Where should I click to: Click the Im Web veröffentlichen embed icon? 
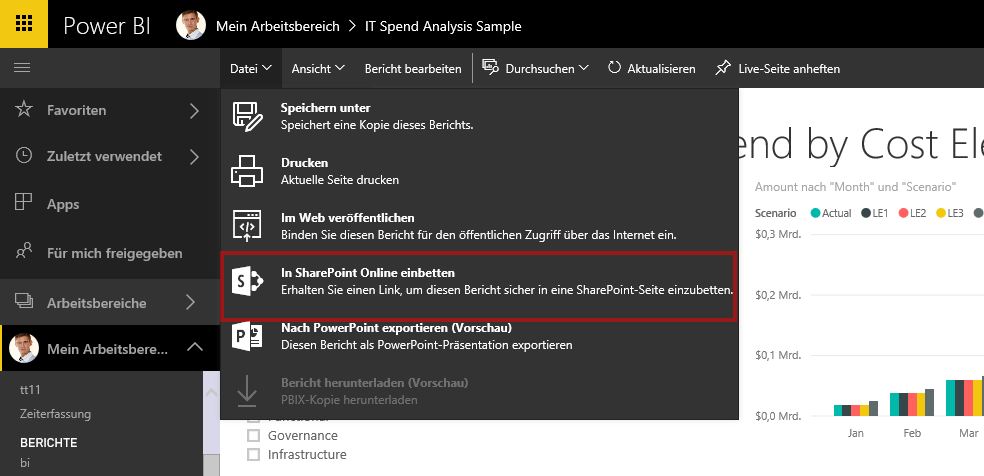[247, 226]
